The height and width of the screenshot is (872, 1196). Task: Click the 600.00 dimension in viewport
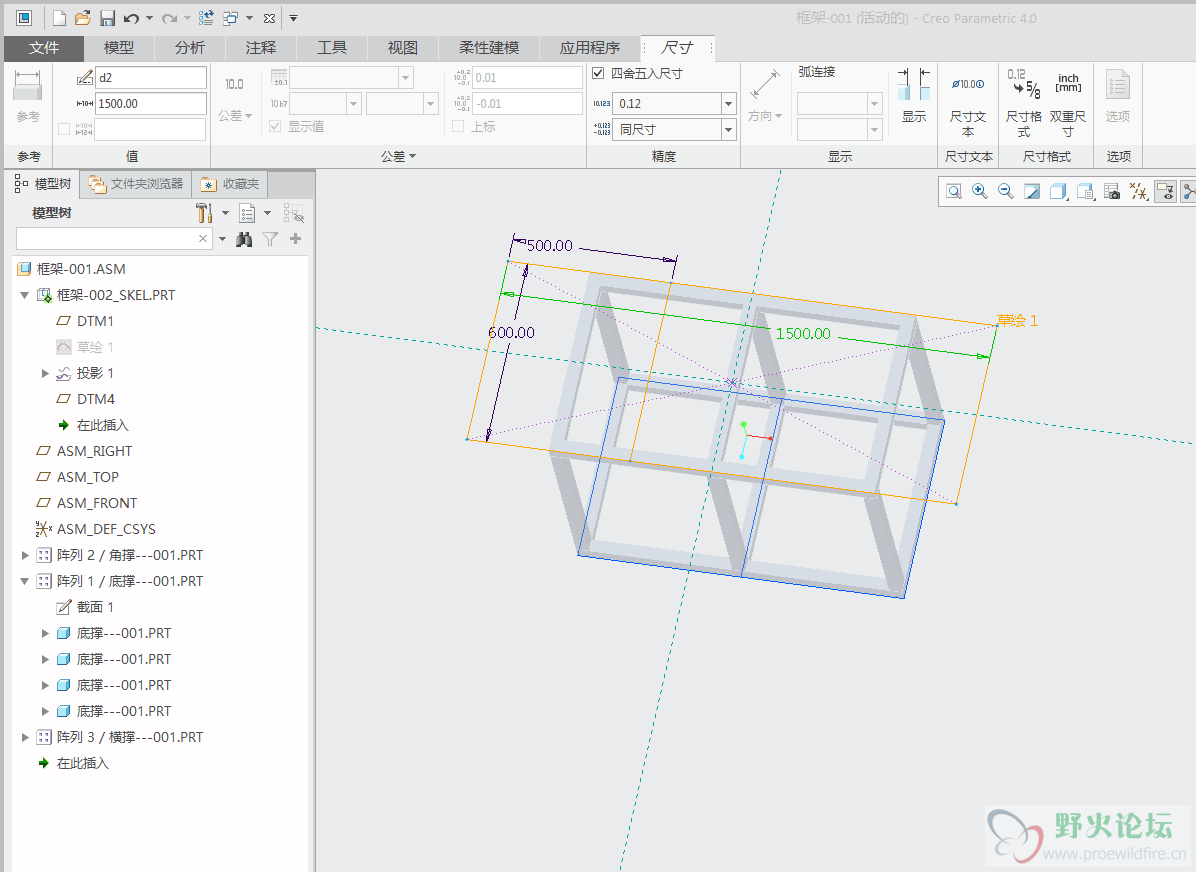point(511,333)
